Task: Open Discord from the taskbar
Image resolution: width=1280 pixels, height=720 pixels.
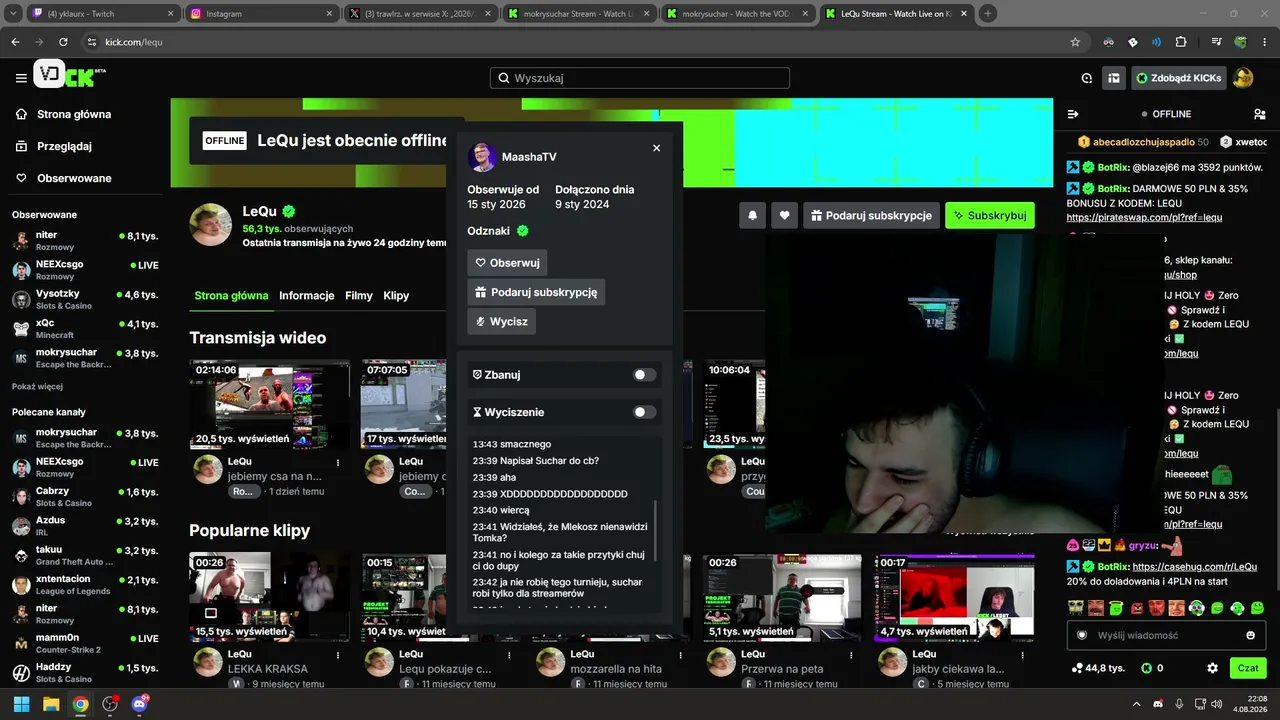Action: coord(139,704)
